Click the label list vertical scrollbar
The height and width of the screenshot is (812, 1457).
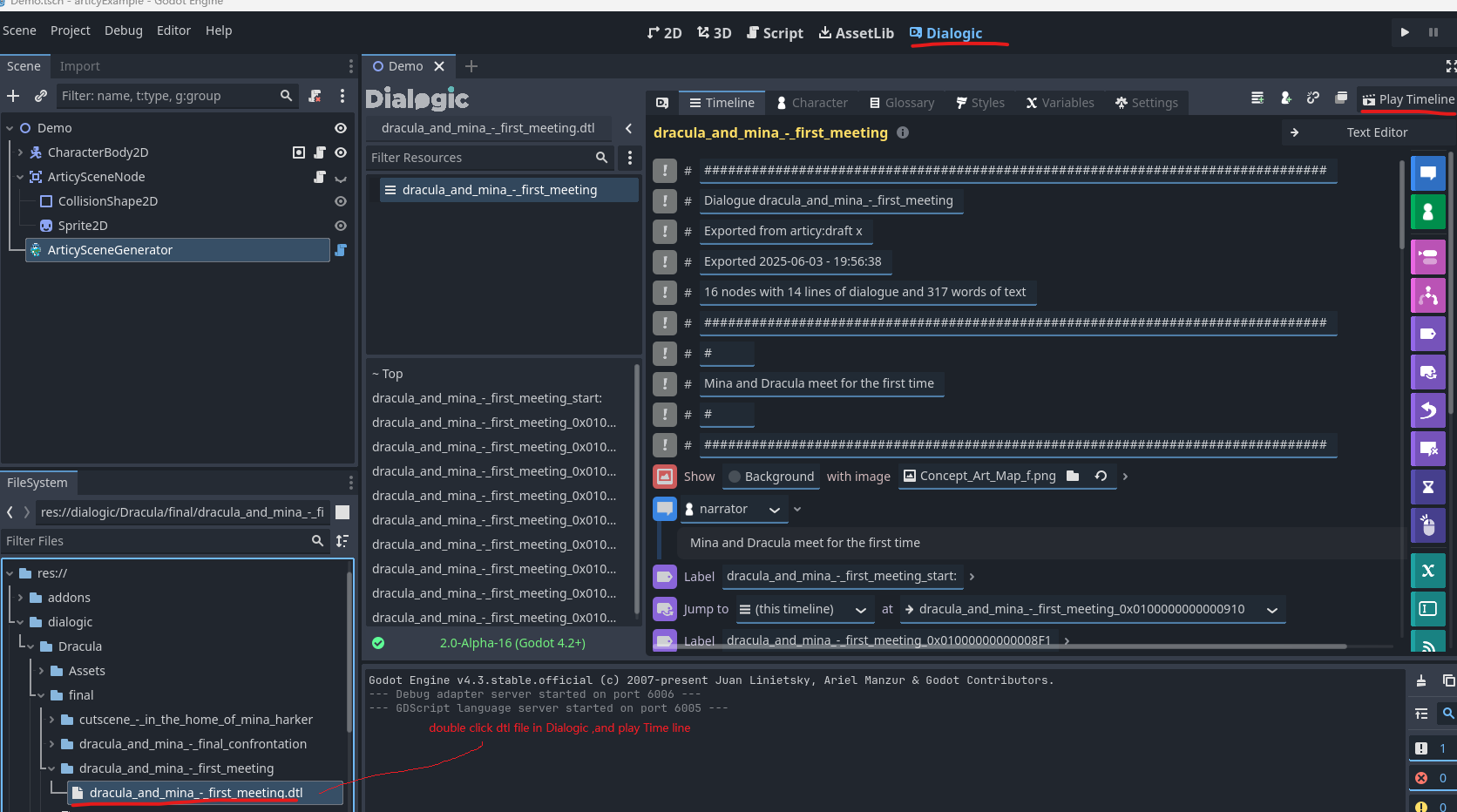click(637, 488)
